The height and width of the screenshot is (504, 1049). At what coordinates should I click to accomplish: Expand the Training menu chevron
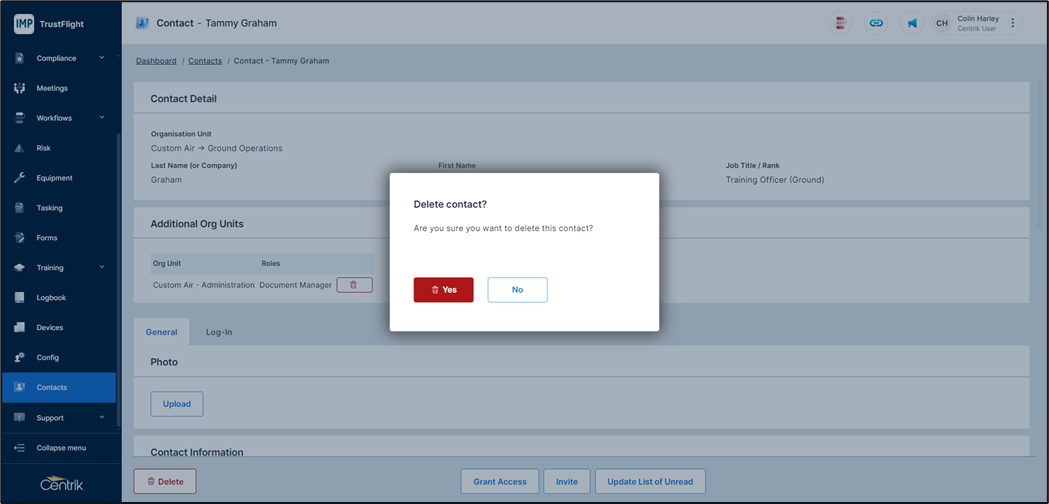[102, 268]
